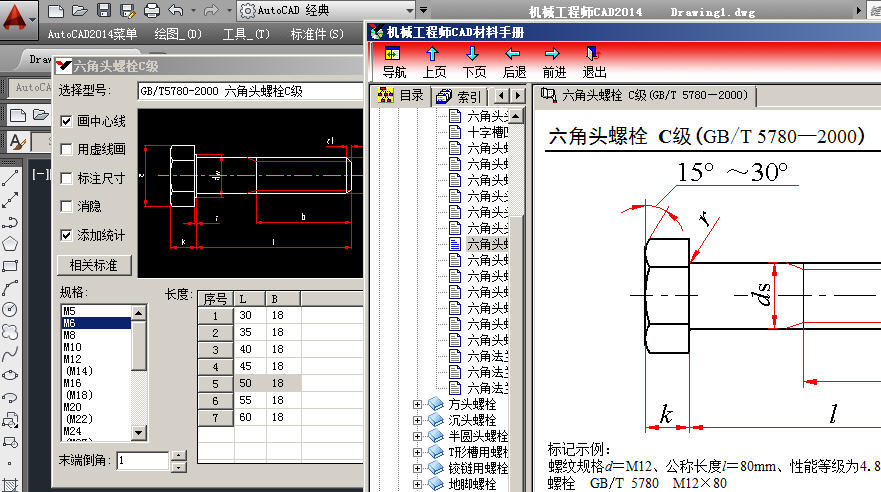Image resolution: width=881 pixels, height=492 pixels.
Task: Click the 后退 back arrow
Action: [x=514, y=61]
